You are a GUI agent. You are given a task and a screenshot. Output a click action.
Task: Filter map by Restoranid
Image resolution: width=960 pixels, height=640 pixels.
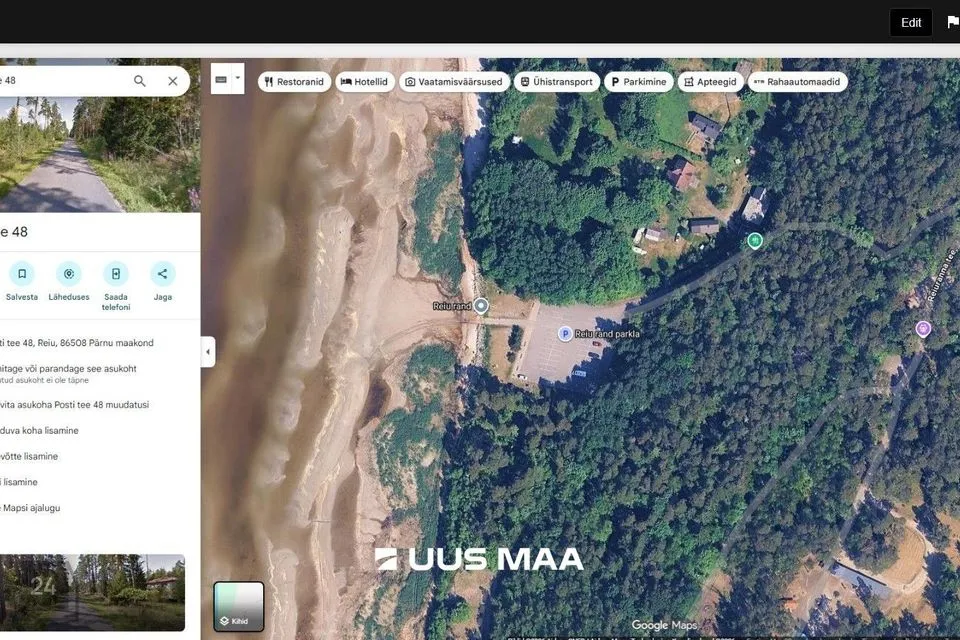(x=294, y=81)
